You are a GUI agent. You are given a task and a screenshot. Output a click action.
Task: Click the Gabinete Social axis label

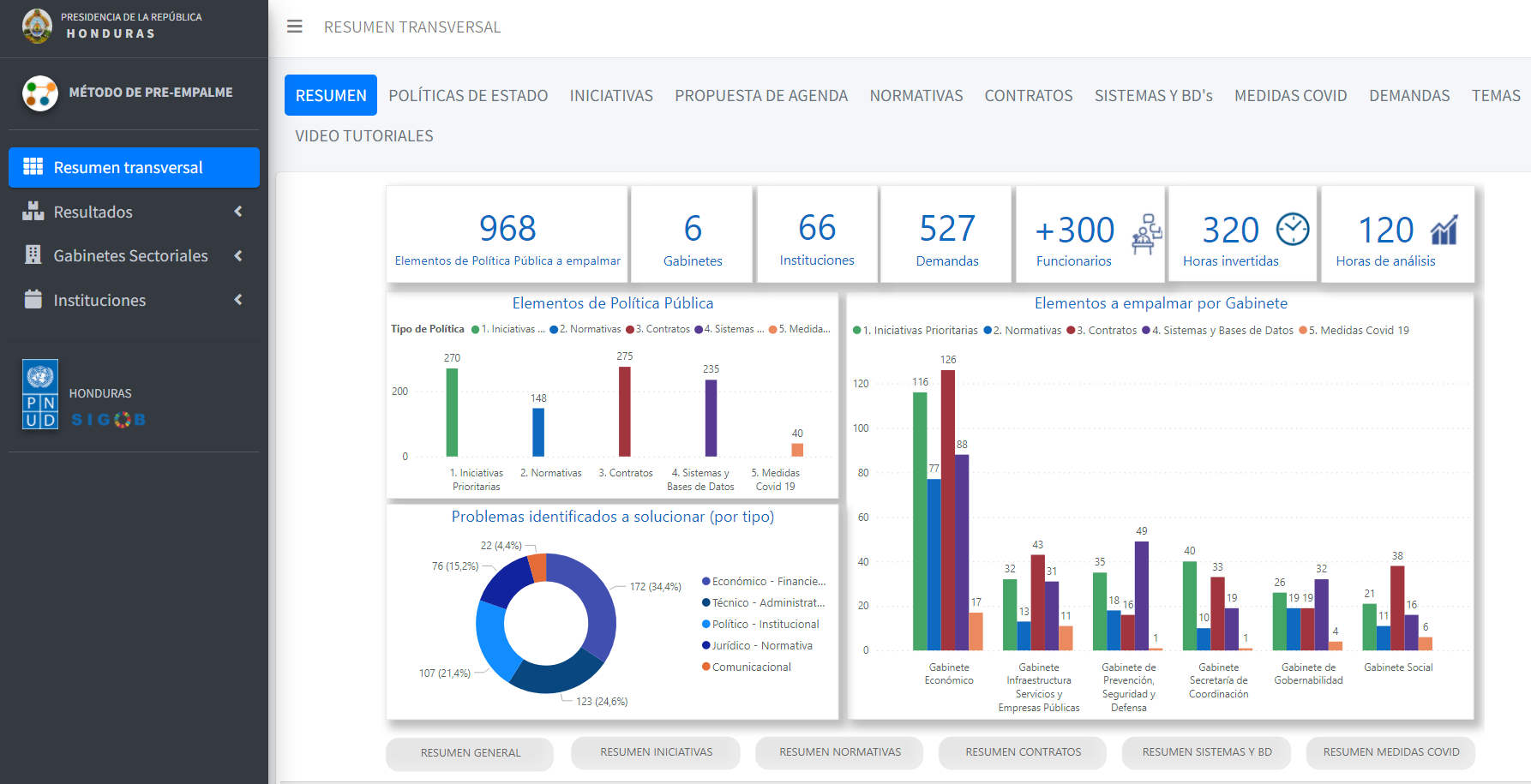click(1398, 667)
